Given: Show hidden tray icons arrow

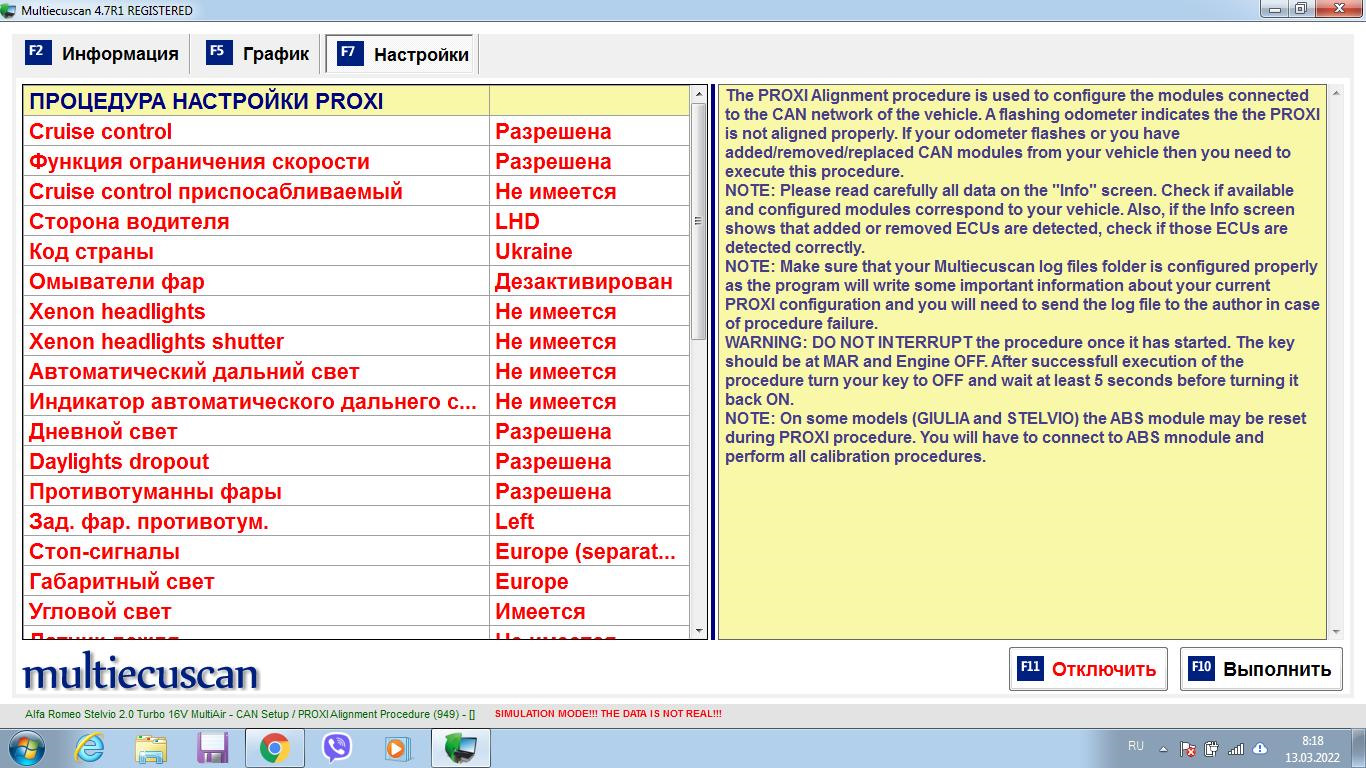Looking at the screenshot, I should tap(1163, 748).
